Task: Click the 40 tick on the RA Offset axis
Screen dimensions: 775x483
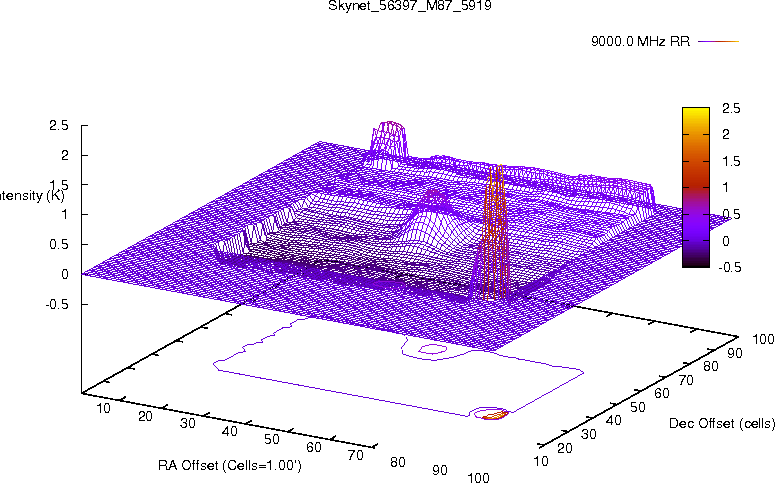Action: click(230, 431)
